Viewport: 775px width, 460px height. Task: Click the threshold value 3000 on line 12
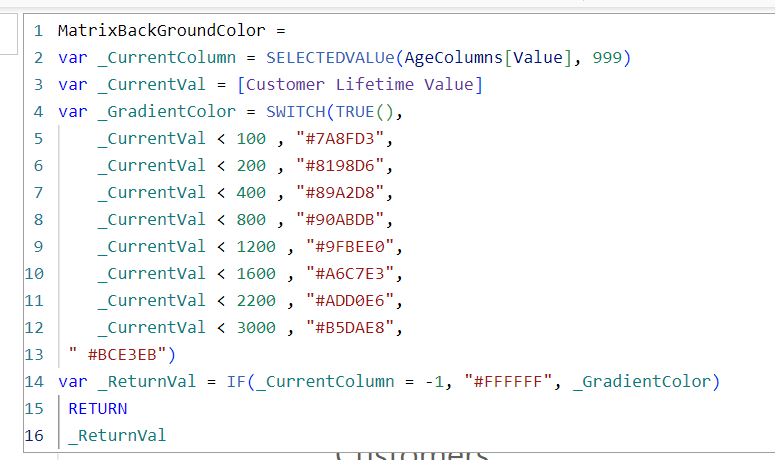pos(256,327)
